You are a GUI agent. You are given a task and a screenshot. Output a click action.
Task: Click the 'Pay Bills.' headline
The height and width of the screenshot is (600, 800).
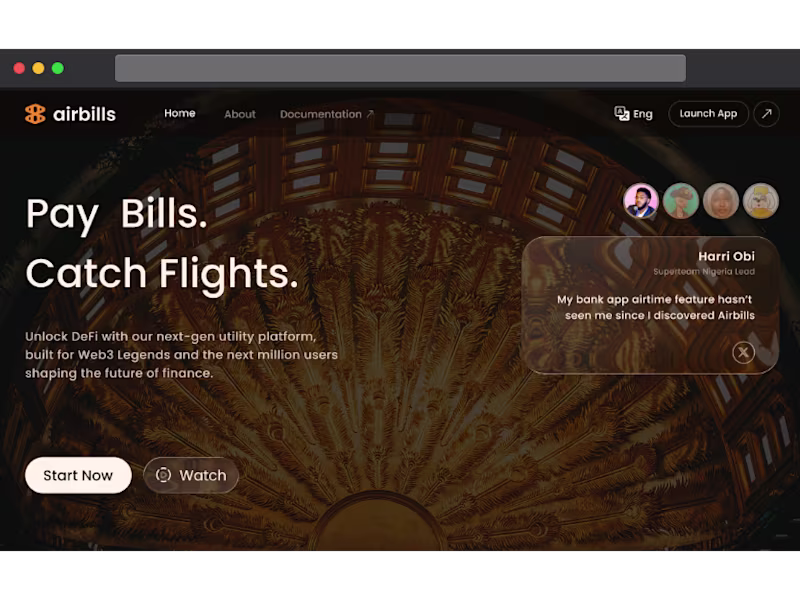click(x=117, y=214)
